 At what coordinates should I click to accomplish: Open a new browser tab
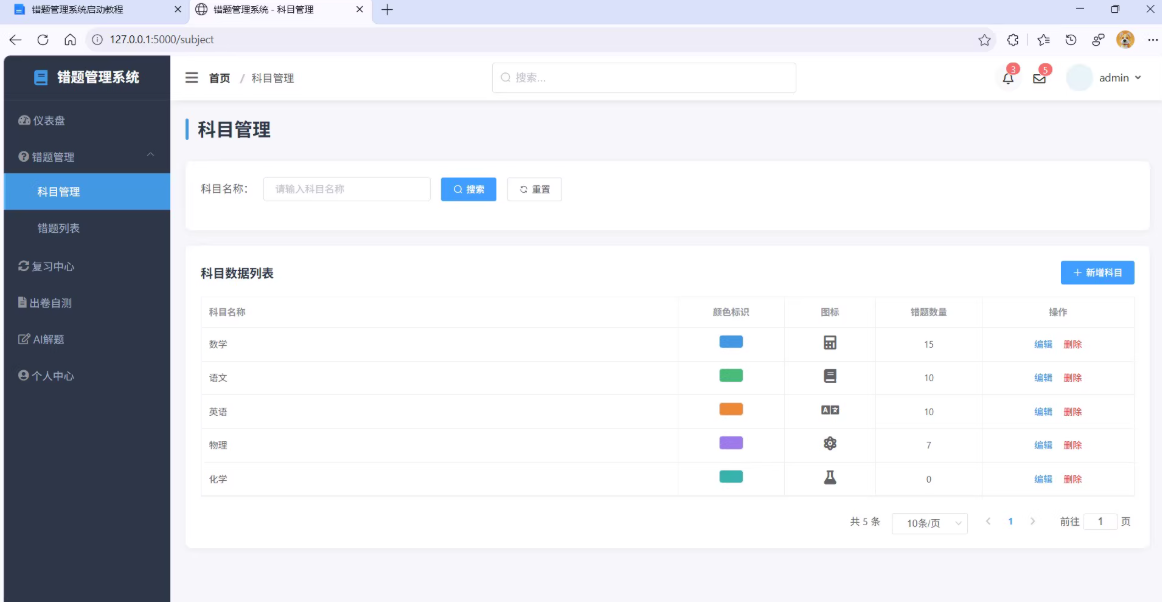click(387, 10)
